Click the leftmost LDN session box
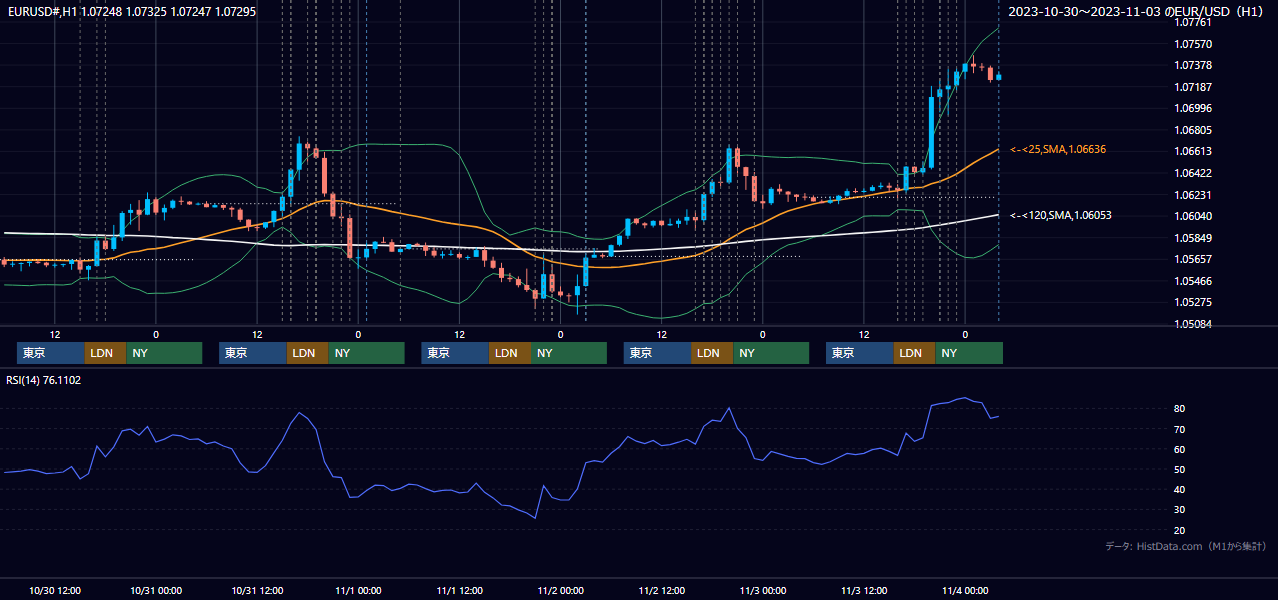The image size is (1278, 600). pos(105,353)
